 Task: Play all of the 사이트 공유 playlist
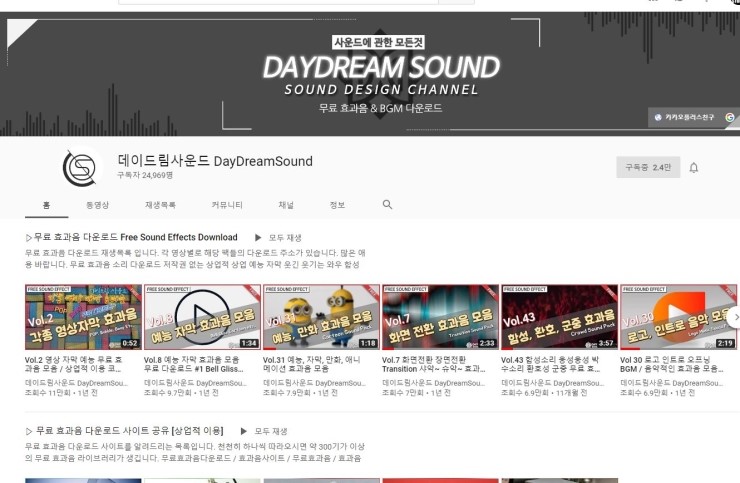tap(264, 431)
